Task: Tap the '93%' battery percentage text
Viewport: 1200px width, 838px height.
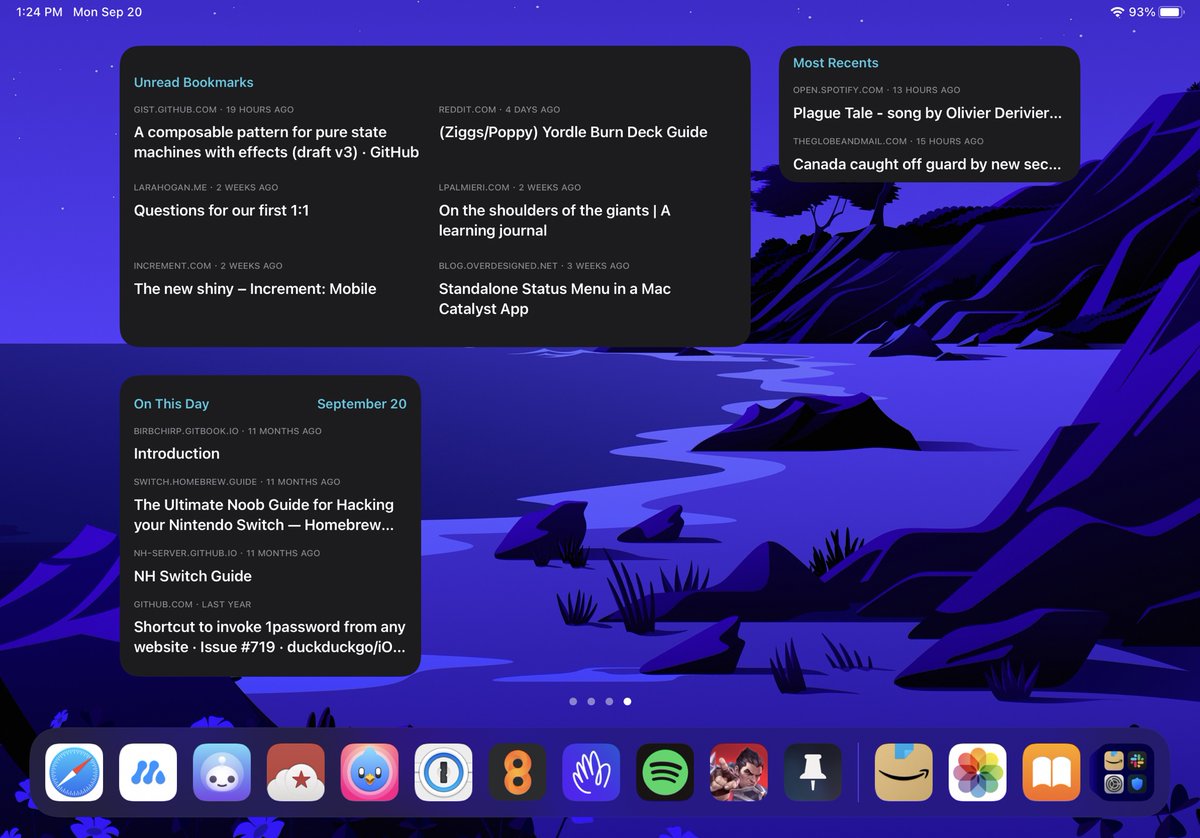Action: (1142, 12)
